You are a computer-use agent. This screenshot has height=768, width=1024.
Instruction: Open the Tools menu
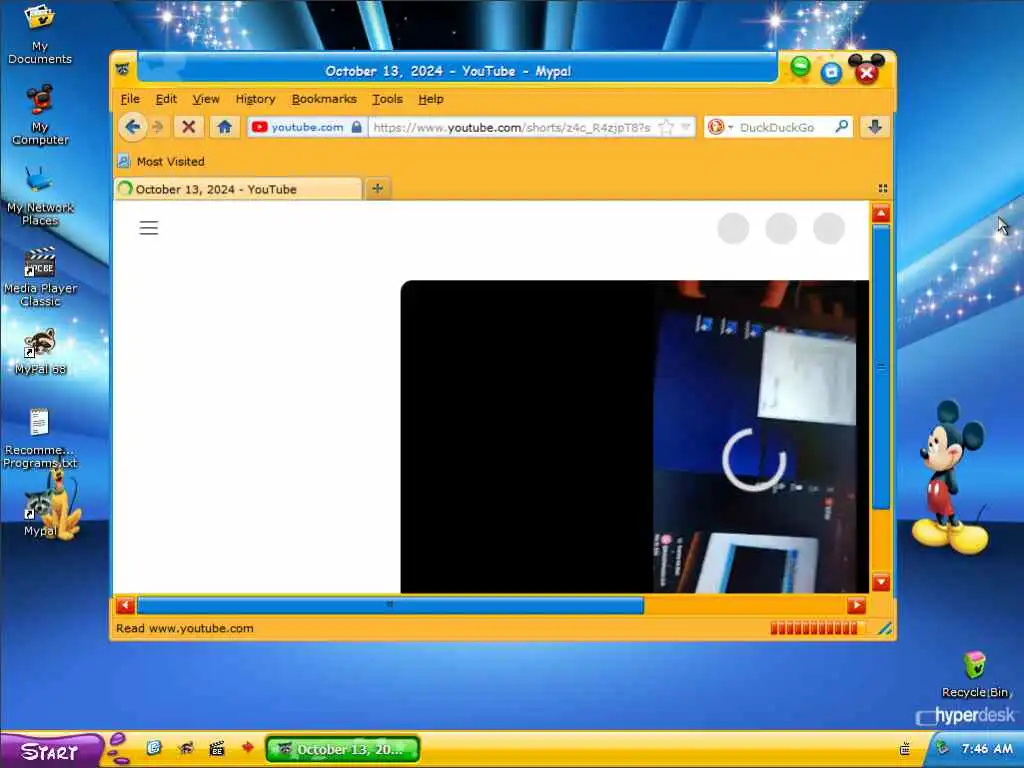coord(387,99)
